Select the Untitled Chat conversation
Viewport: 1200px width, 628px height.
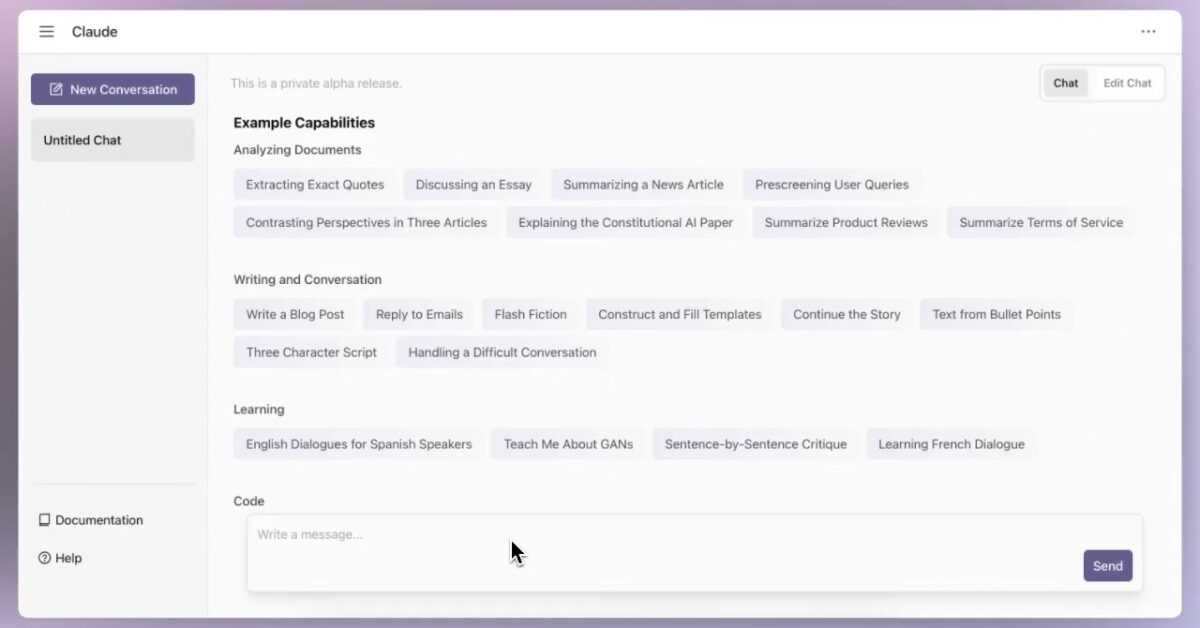coord(113,140)
